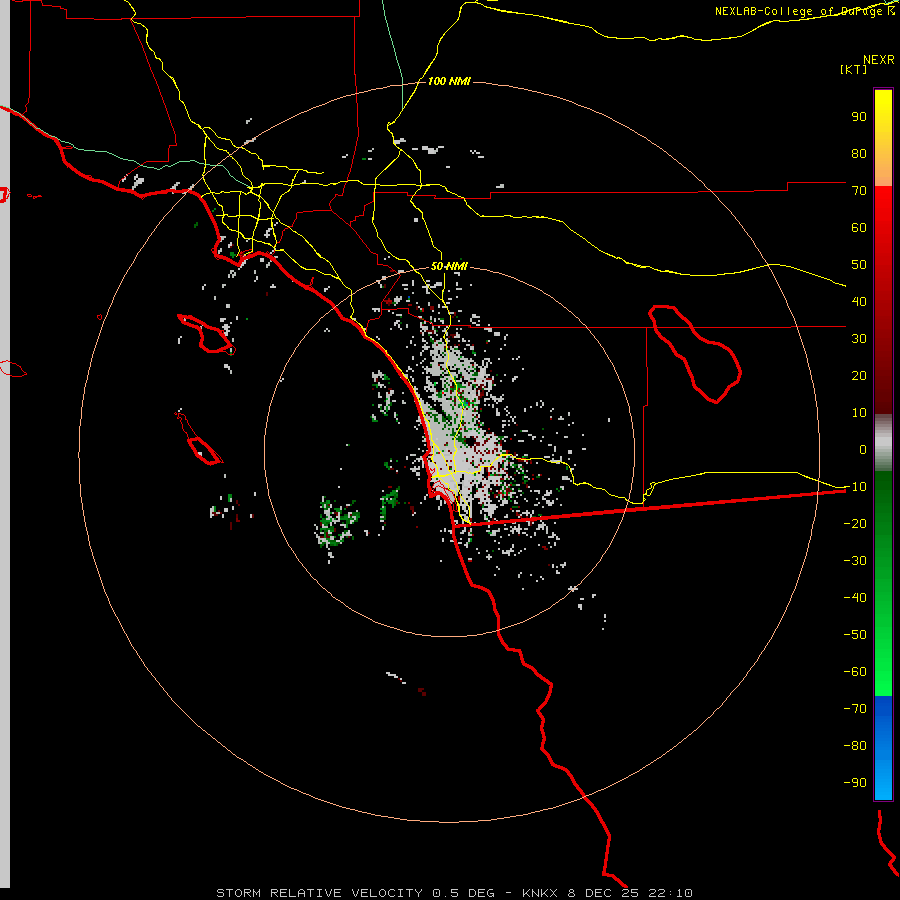Click the "STORM RELATIVE VELOCITY" footer title

tap(319, 893)
